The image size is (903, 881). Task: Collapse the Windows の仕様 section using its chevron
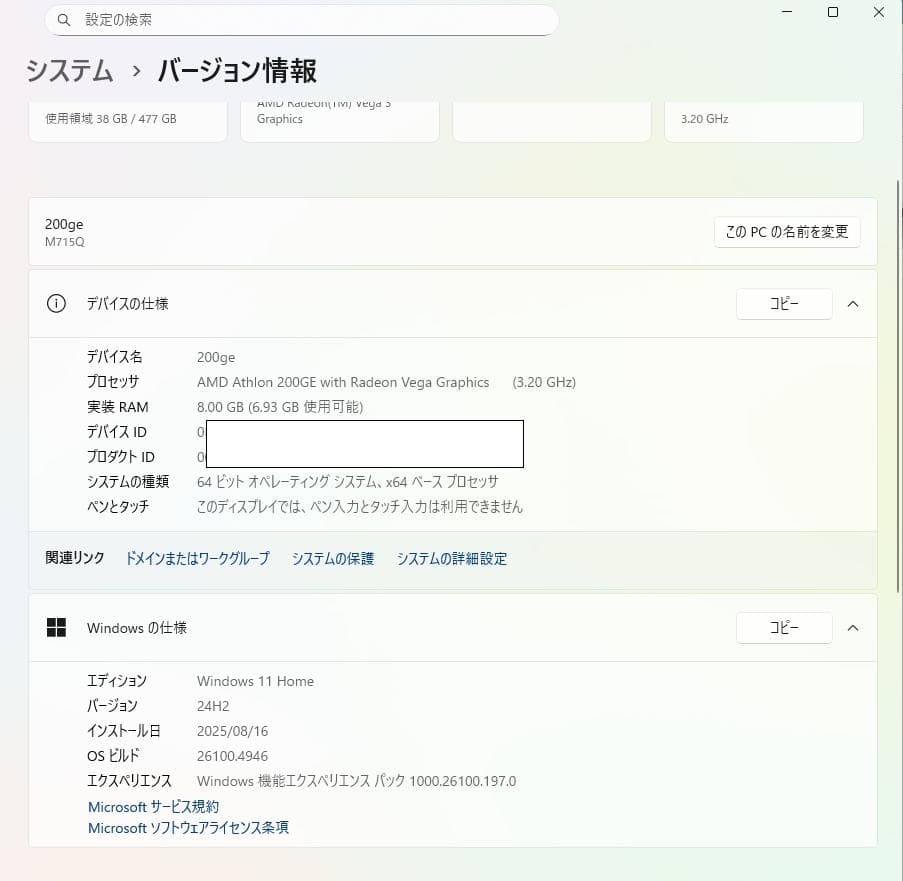click(x=852, y=628)
